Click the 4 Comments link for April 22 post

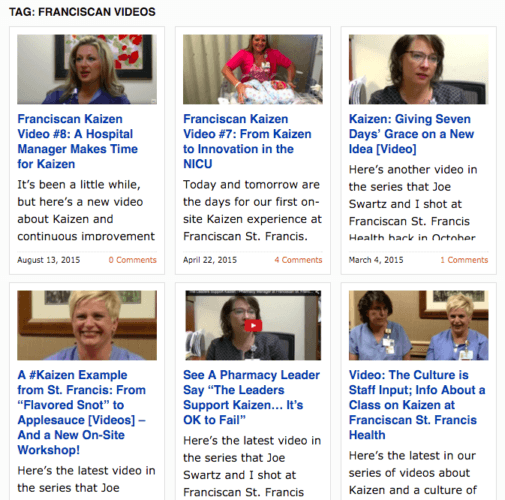(298, 260)
